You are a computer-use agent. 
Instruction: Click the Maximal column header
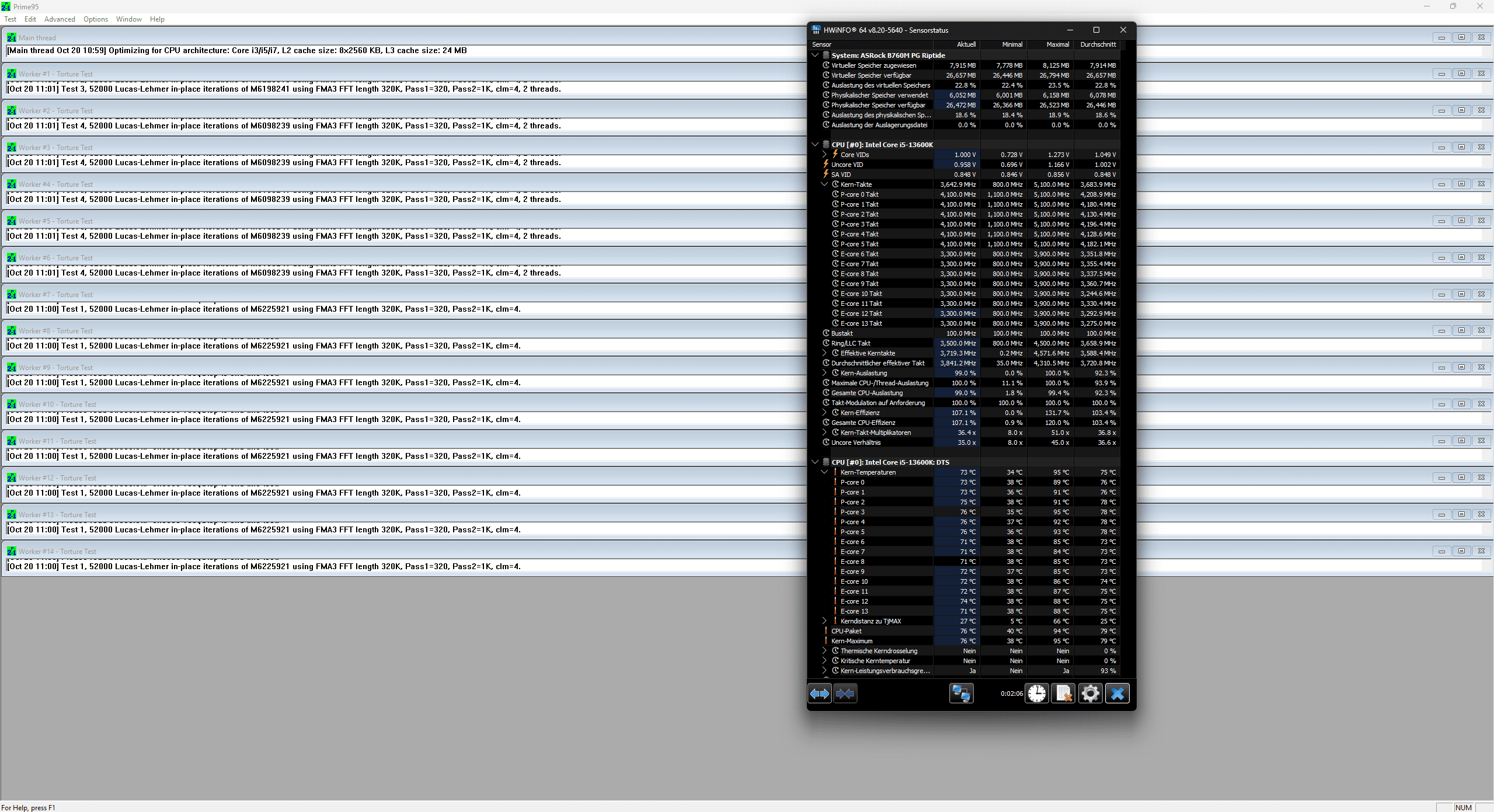point(1057,44)
